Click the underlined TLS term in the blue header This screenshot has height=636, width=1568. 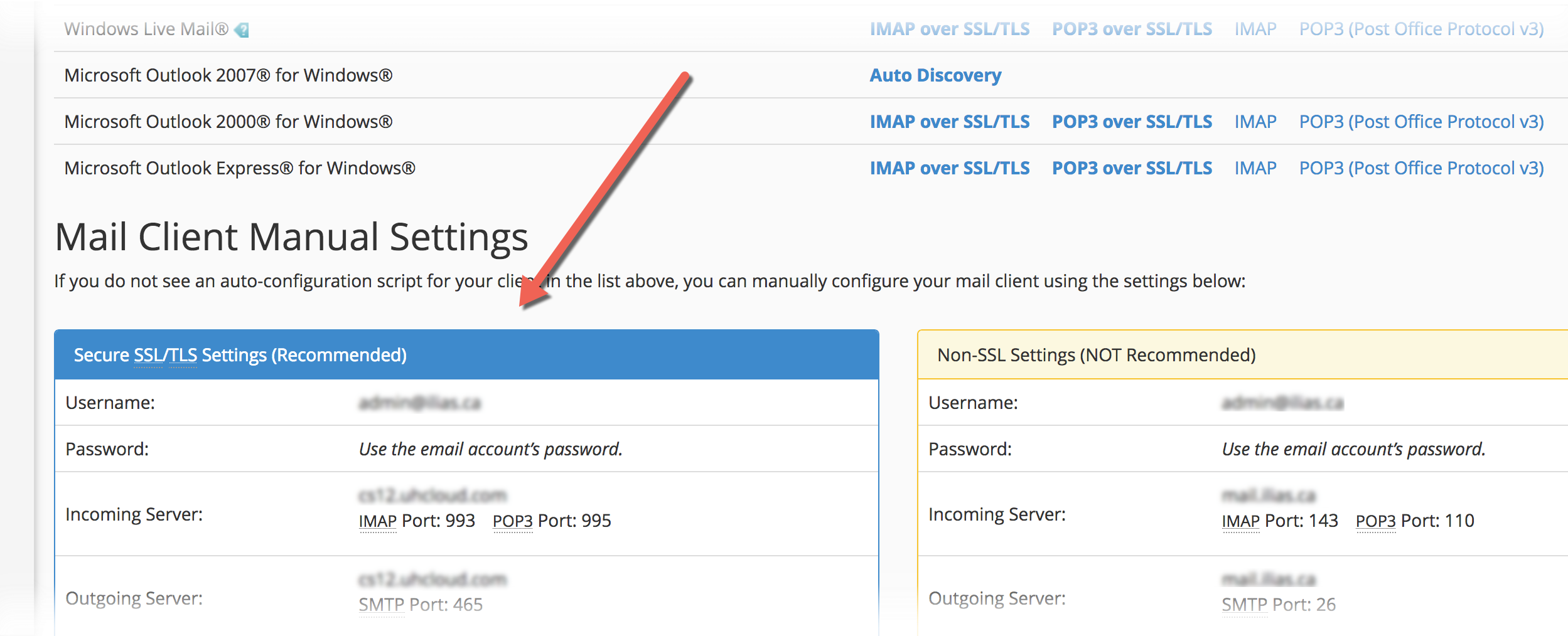click(184, 355)
